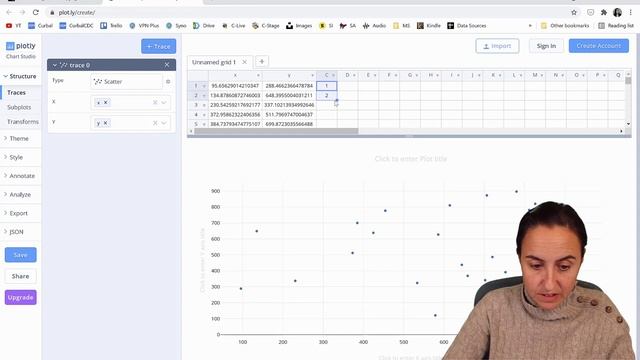640x360 pixels.
Task: Click the Share button
Action: pyautogui.click(x=20, y=276)
